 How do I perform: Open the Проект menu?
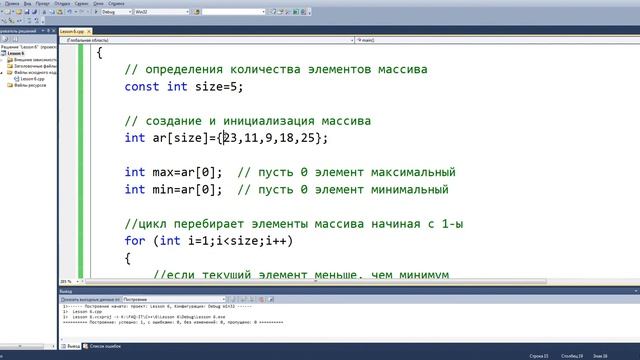pos(42,4)
